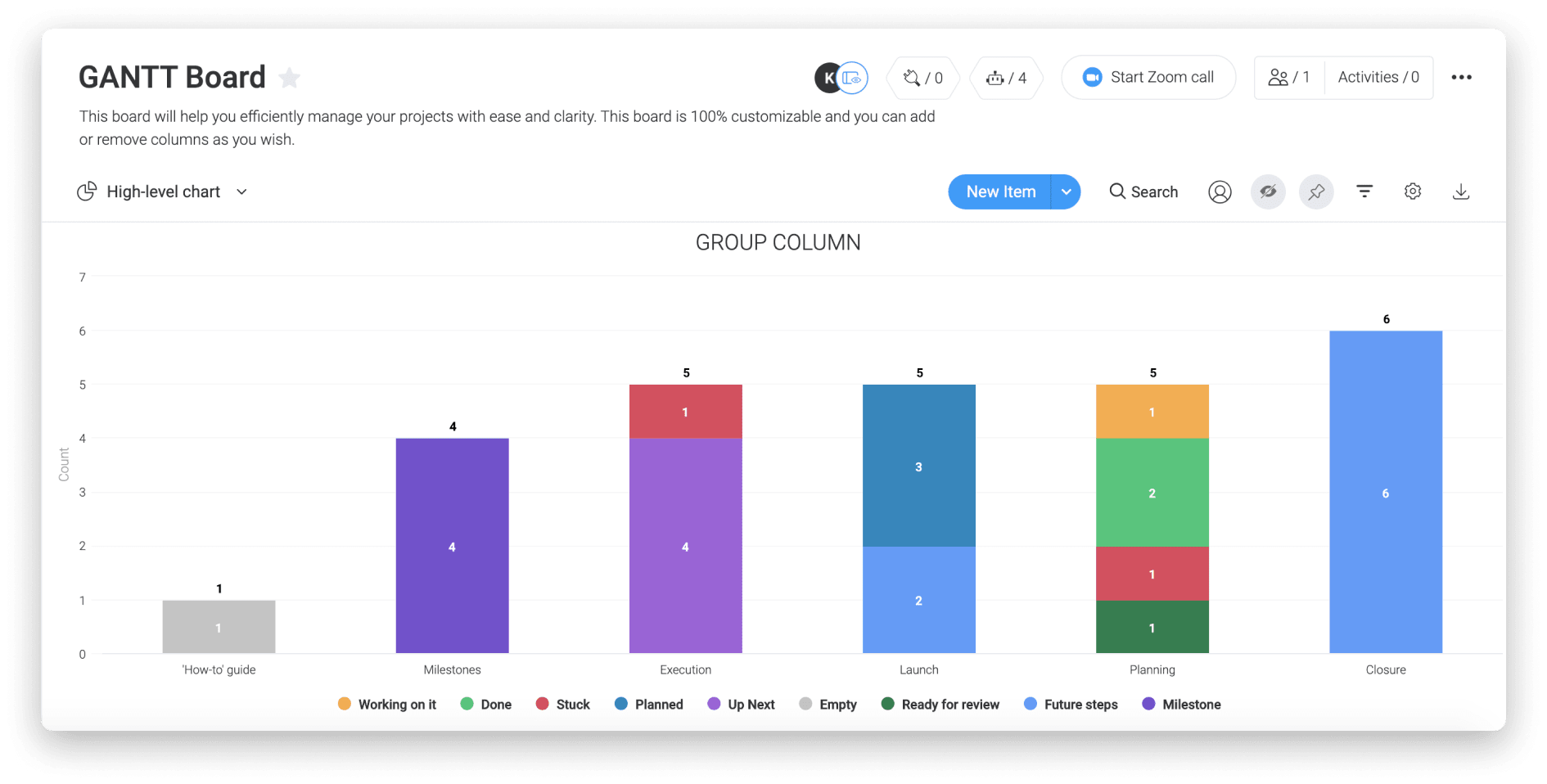Star the GANTT Board as favorite
Viewport: 1547px width, 784px height.
(x=289, y=78)
